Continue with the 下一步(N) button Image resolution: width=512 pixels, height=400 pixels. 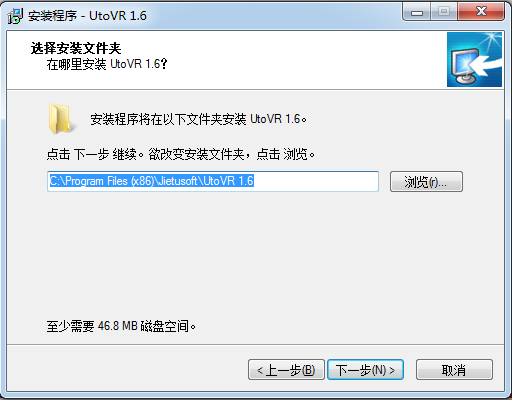pos(365,370)
